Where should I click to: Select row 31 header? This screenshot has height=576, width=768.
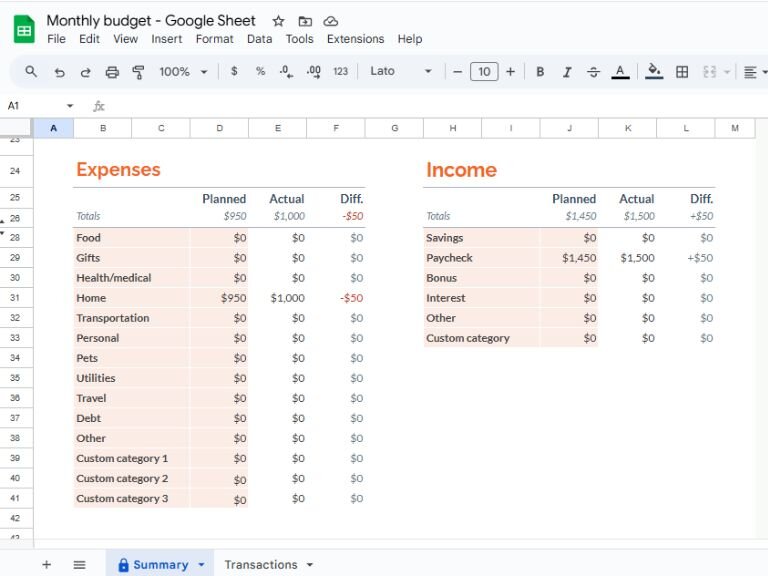pos(16,298)
